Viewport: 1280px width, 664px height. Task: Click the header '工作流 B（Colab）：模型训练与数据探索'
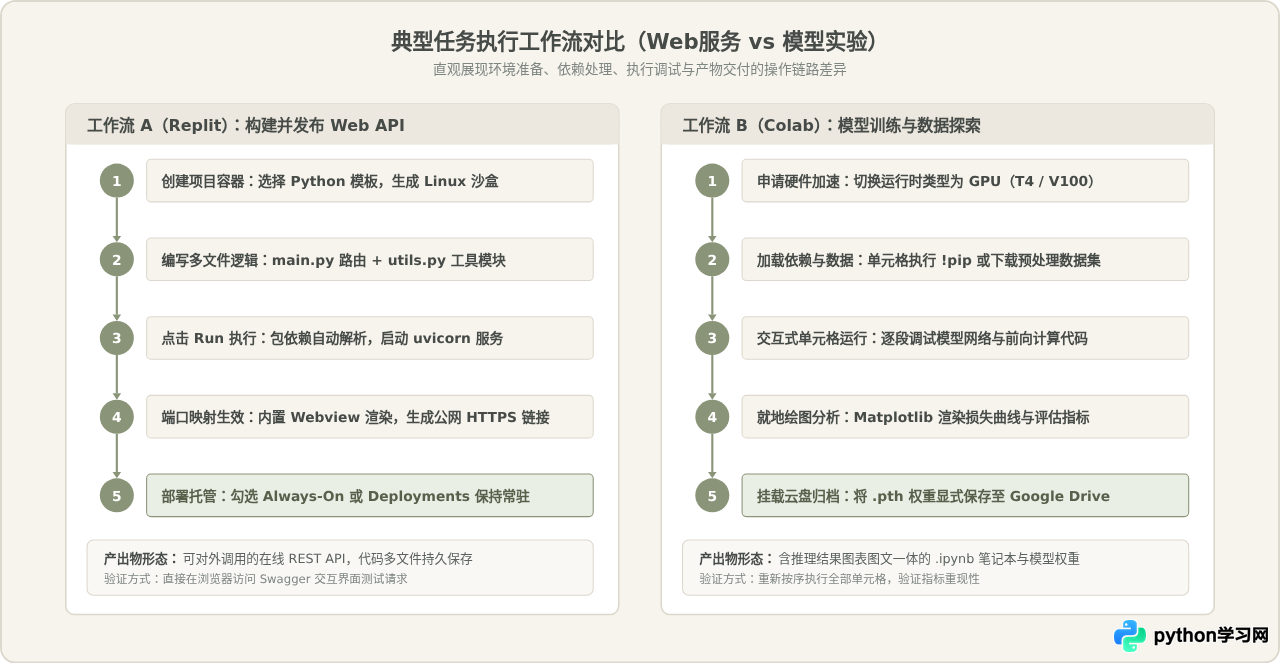point(831,125)
